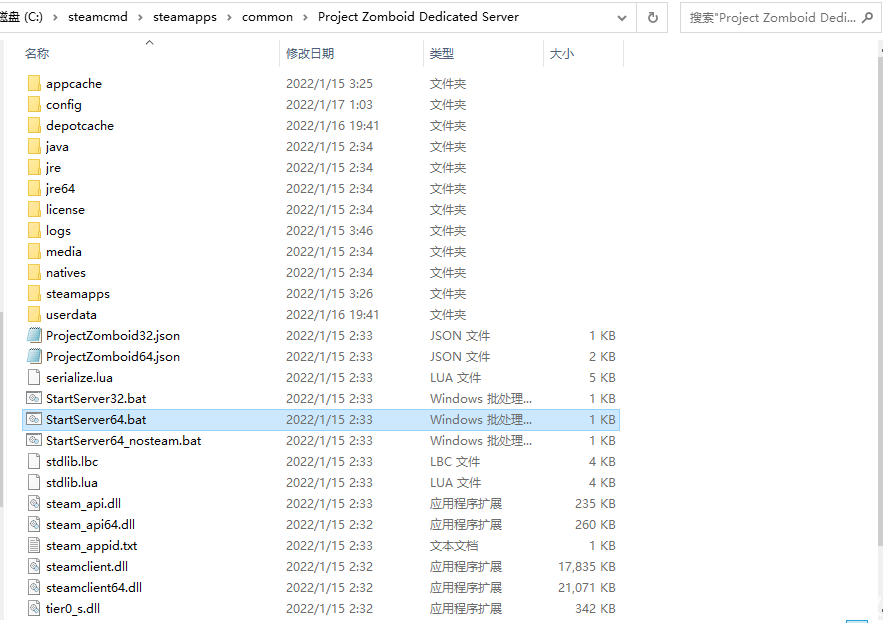Screen dimensions: 883x623
Task: Navigate to common in the breadcrumb
Action: click(267, 17)
